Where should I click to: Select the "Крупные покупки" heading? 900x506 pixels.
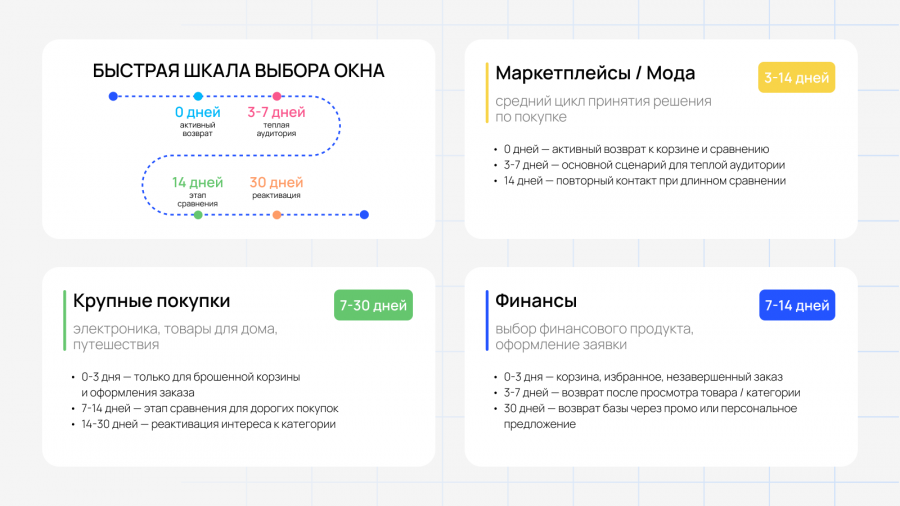click(152, 301)
